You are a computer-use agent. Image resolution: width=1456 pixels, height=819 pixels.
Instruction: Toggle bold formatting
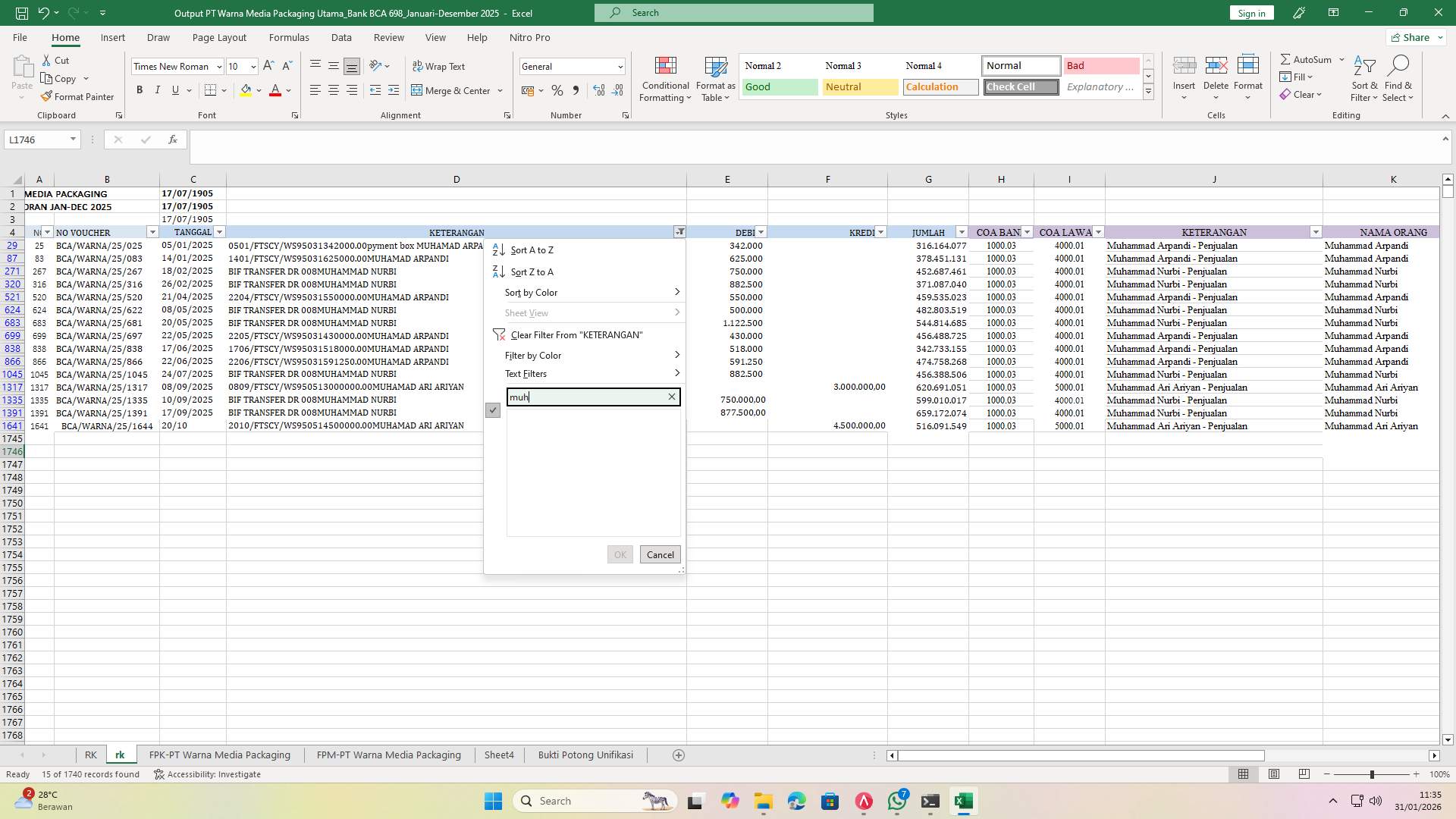140,89
